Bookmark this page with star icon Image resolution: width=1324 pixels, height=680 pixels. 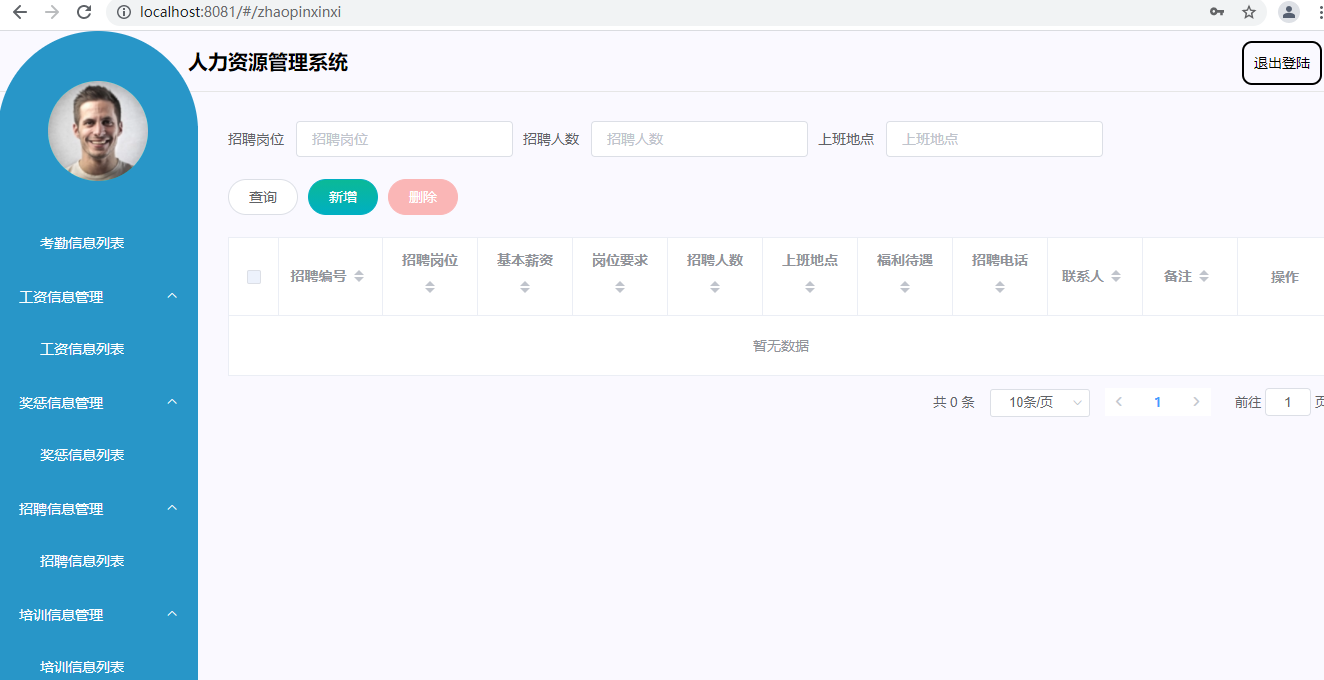pyautogui.click(x=1248, y=12)
